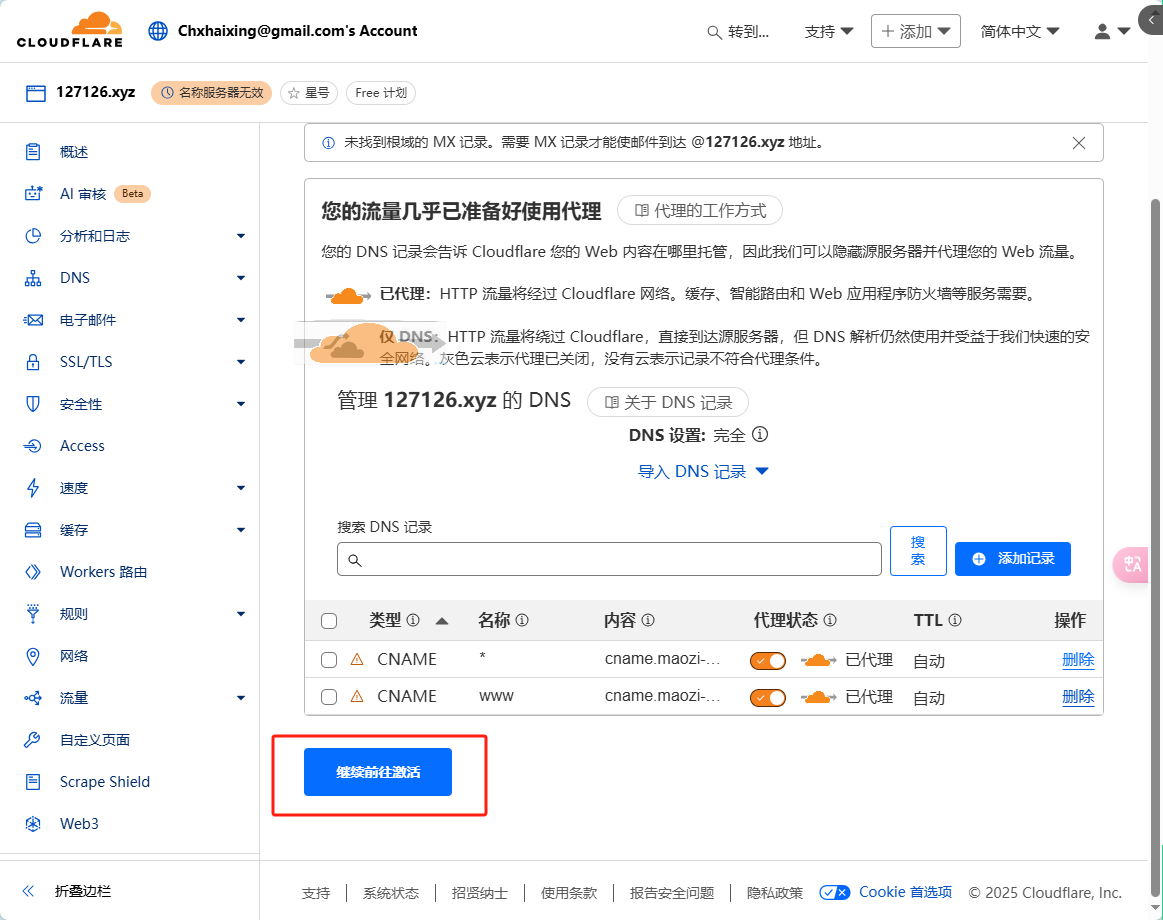
Task: Open the 添加 dropdown button
Action: click(916, 31)
